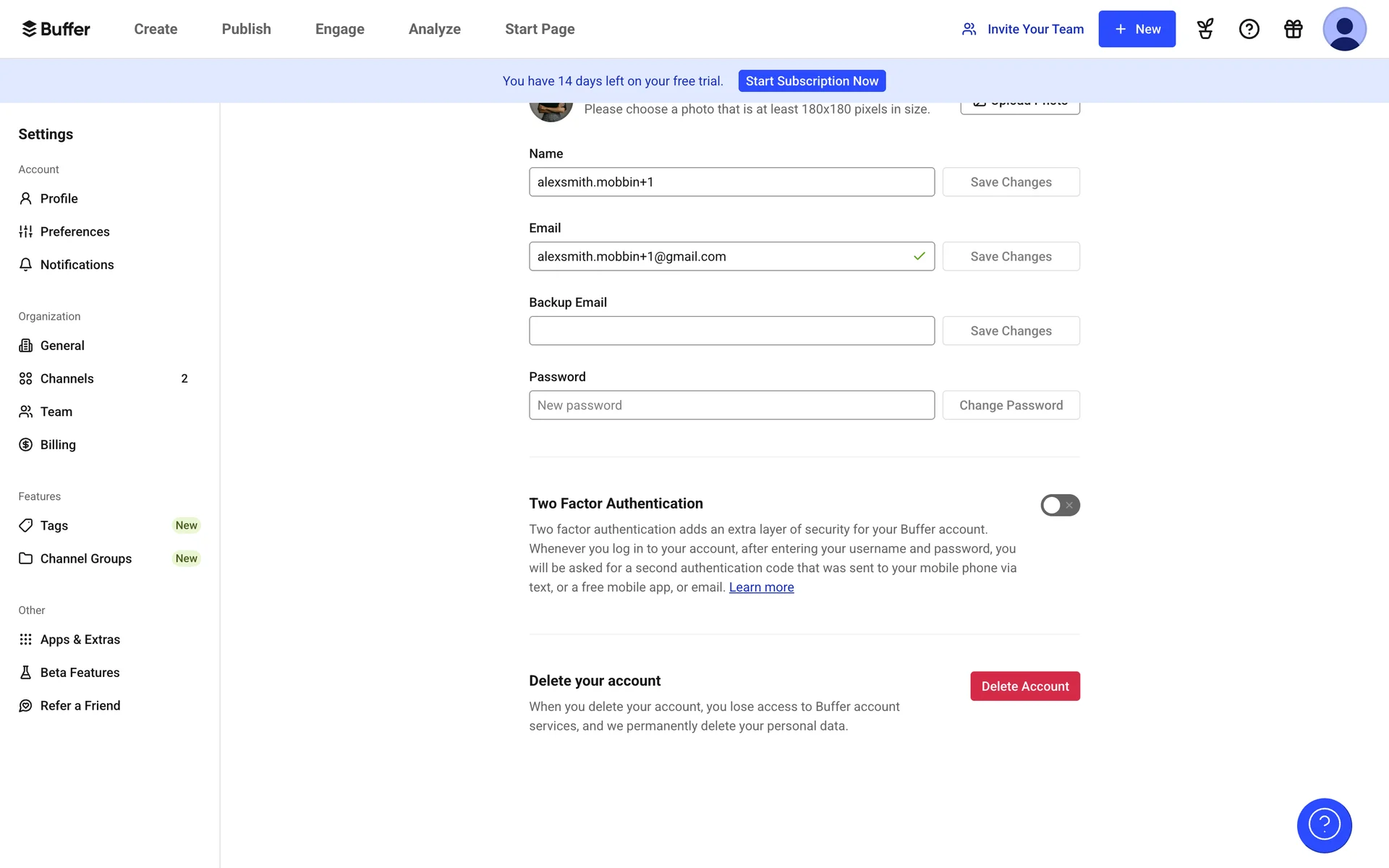Screen dimensions: 1389x868
Task: Open Channels settings
Action: pos(67,378)
